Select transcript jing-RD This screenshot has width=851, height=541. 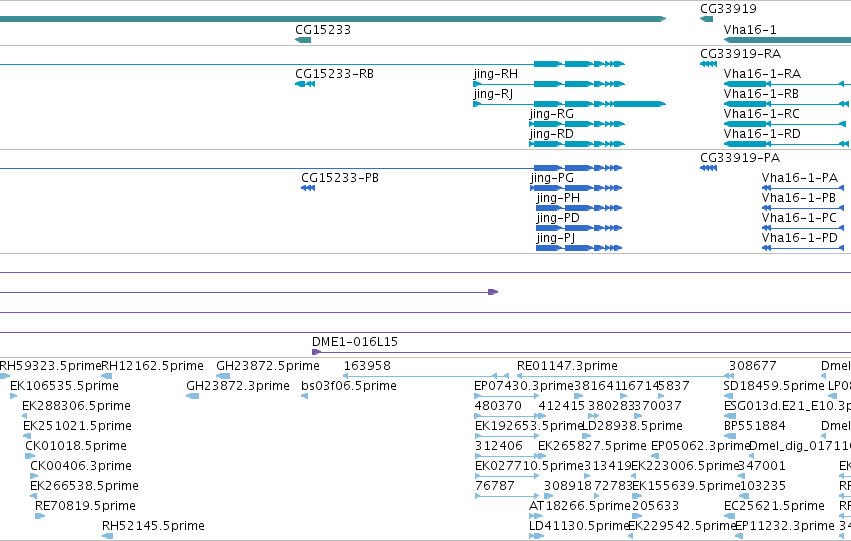point(551,134)
